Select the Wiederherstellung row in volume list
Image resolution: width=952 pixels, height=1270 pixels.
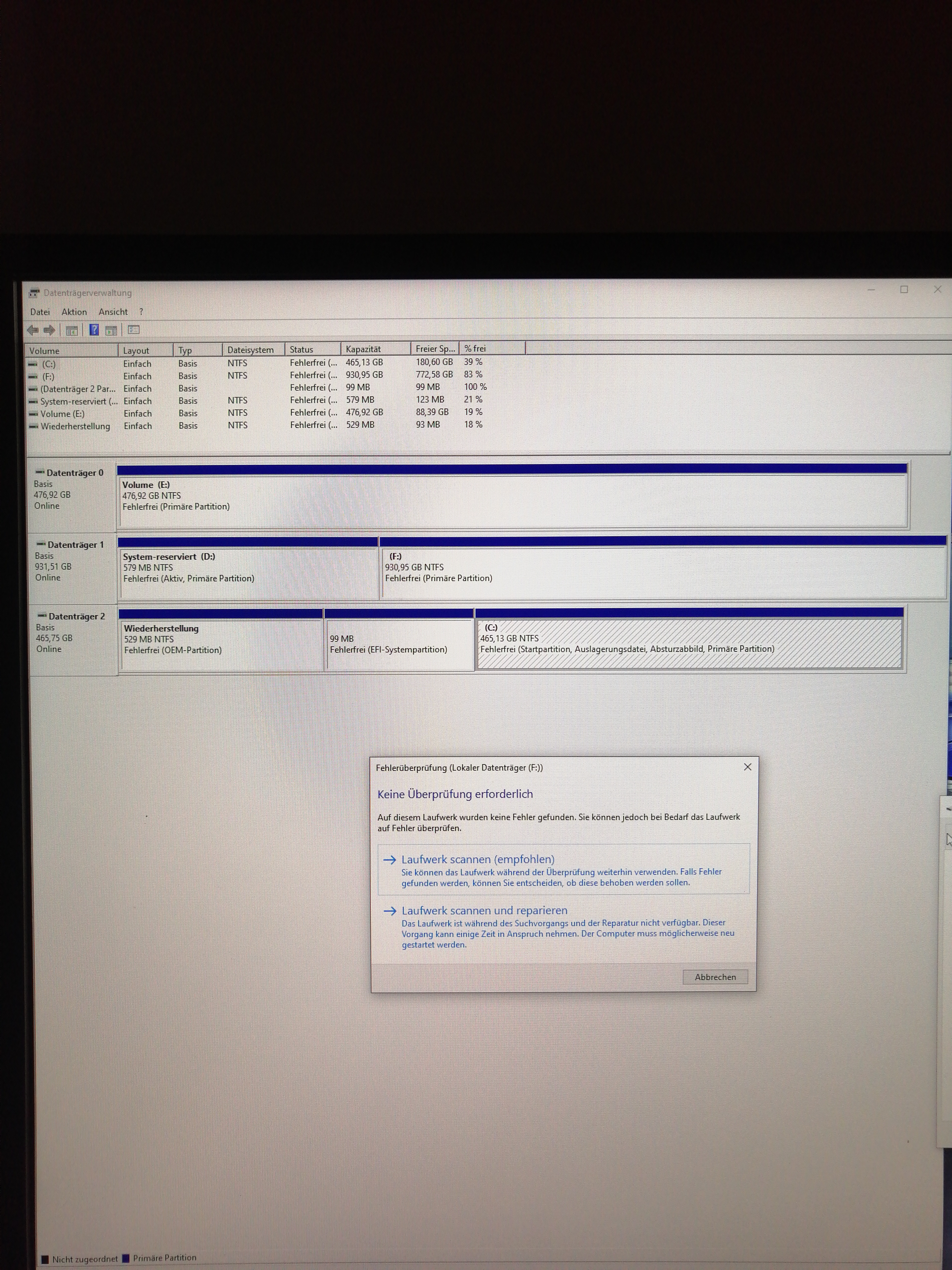[75, 426]
